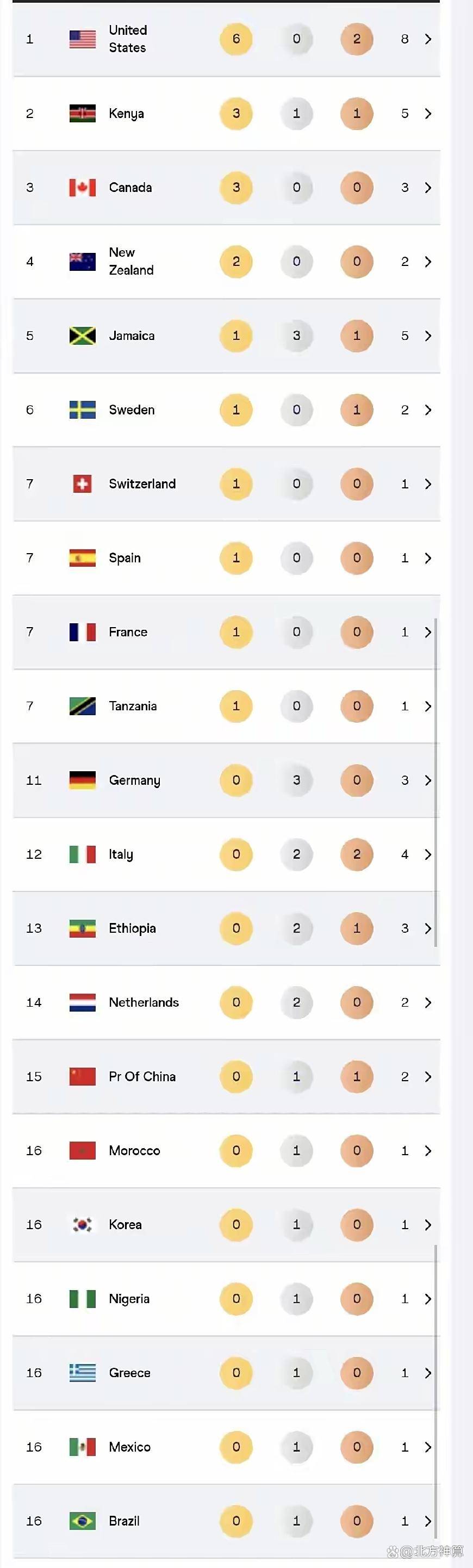Click Jamaica's silver medal count
Screen dimensions: 473x1568
pos(296,336)
